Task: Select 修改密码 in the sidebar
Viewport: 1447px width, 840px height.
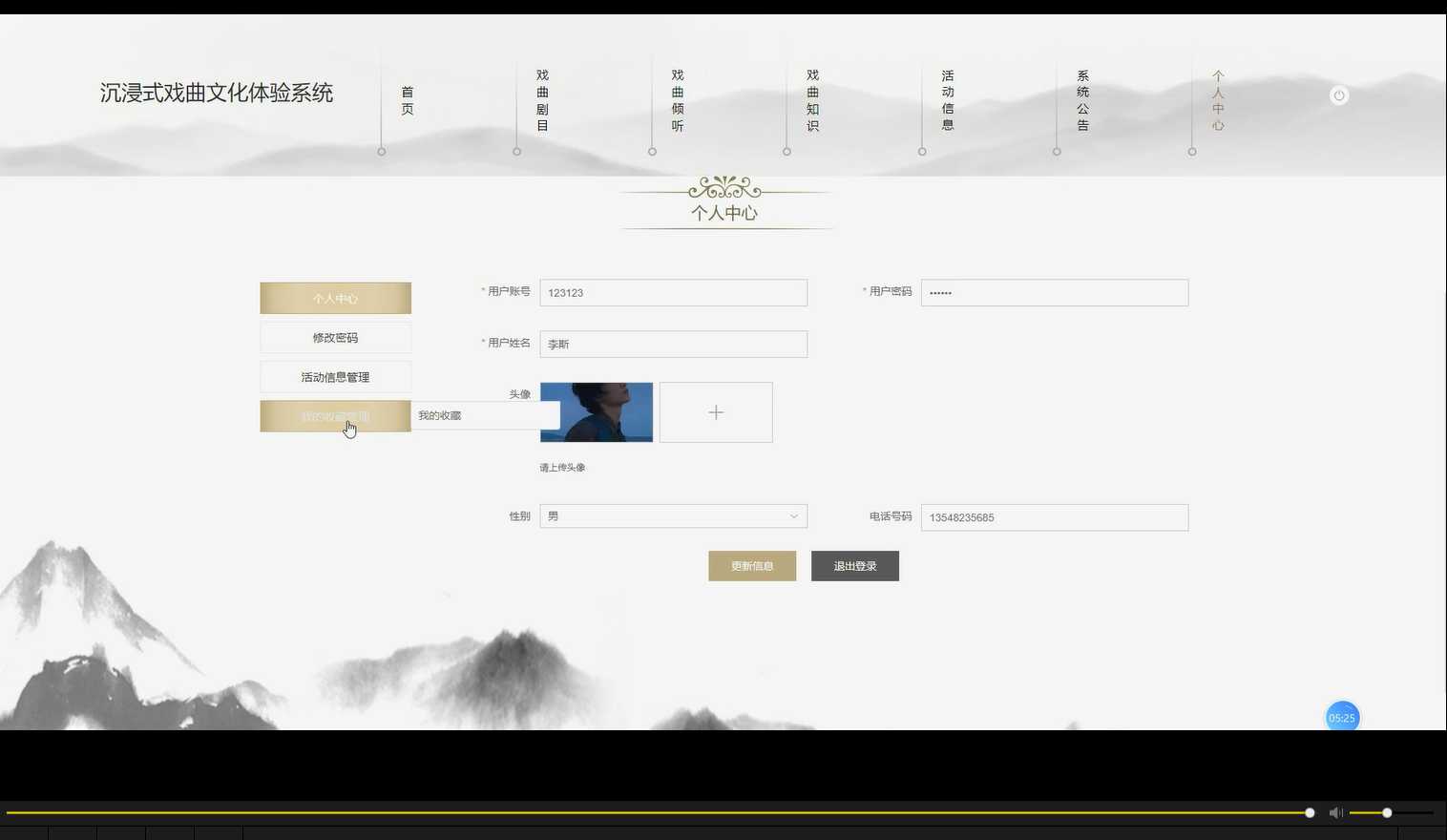Action: (334, 337)
